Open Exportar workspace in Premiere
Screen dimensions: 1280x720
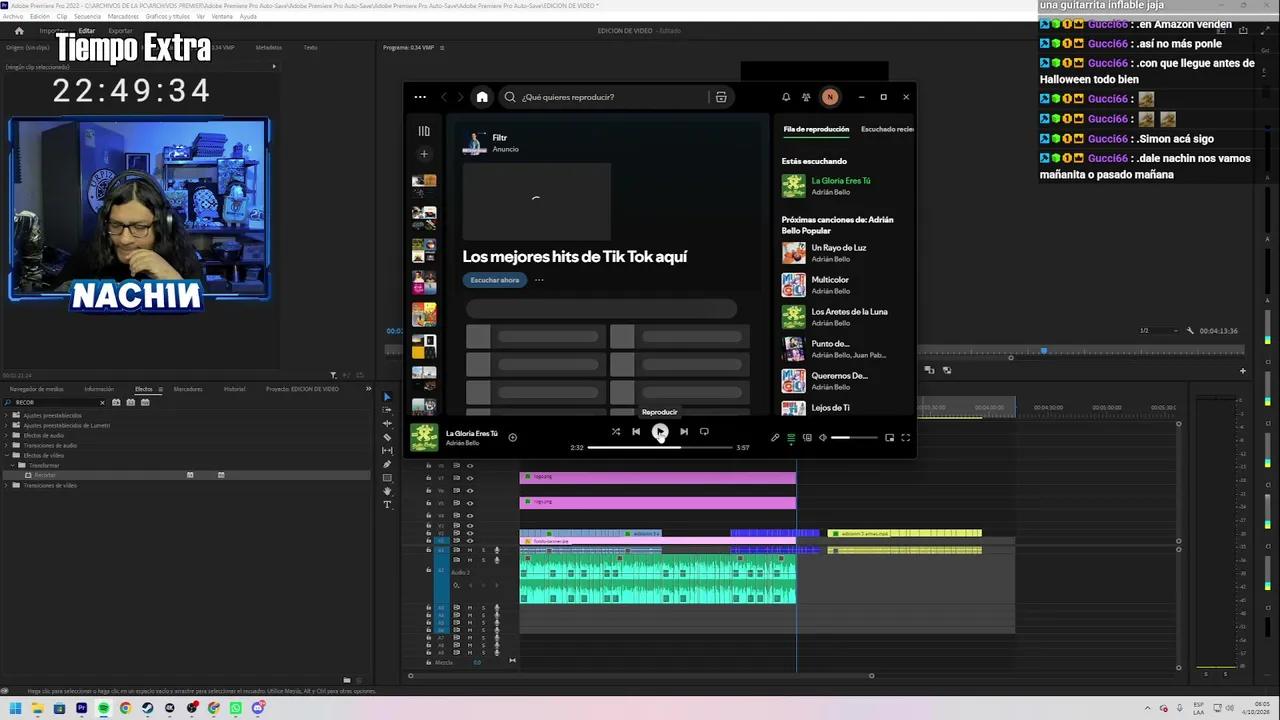click(120, 31)
